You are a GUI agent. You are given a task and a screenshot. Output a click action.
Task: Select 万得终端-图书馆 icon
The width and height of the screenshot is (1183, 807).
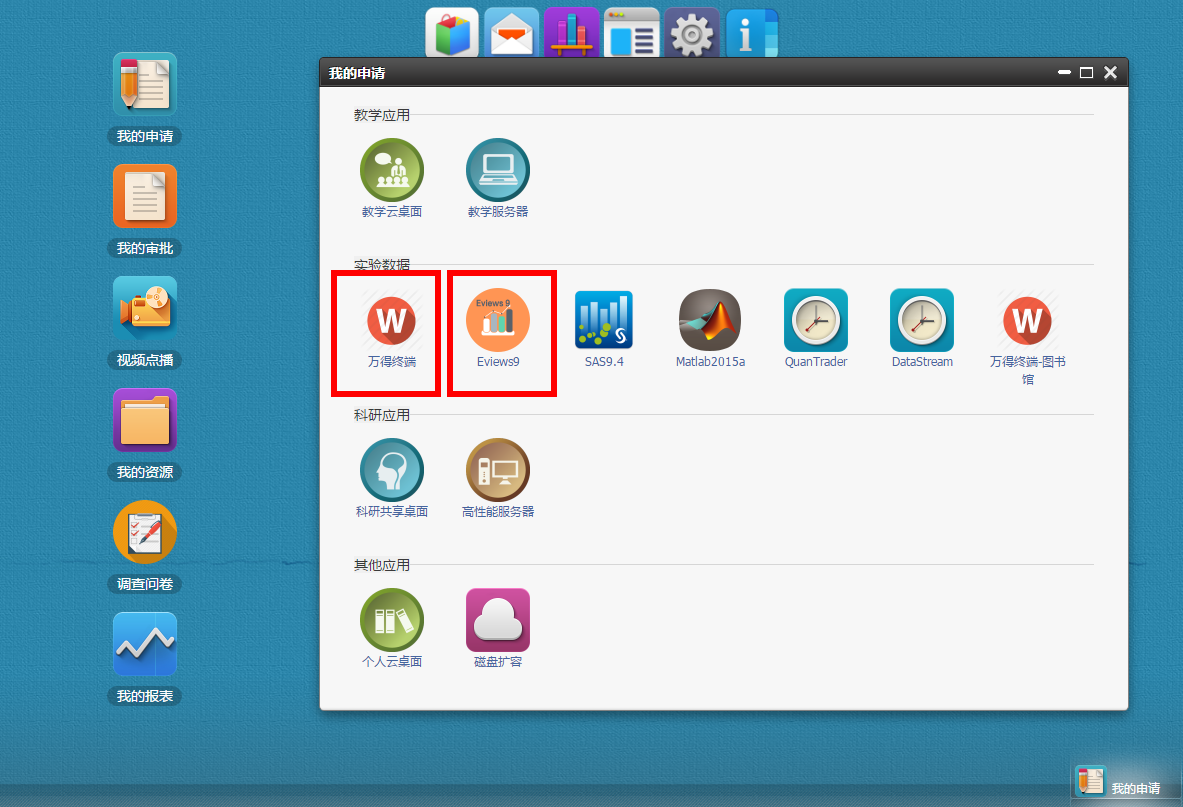click(1027, 321)
